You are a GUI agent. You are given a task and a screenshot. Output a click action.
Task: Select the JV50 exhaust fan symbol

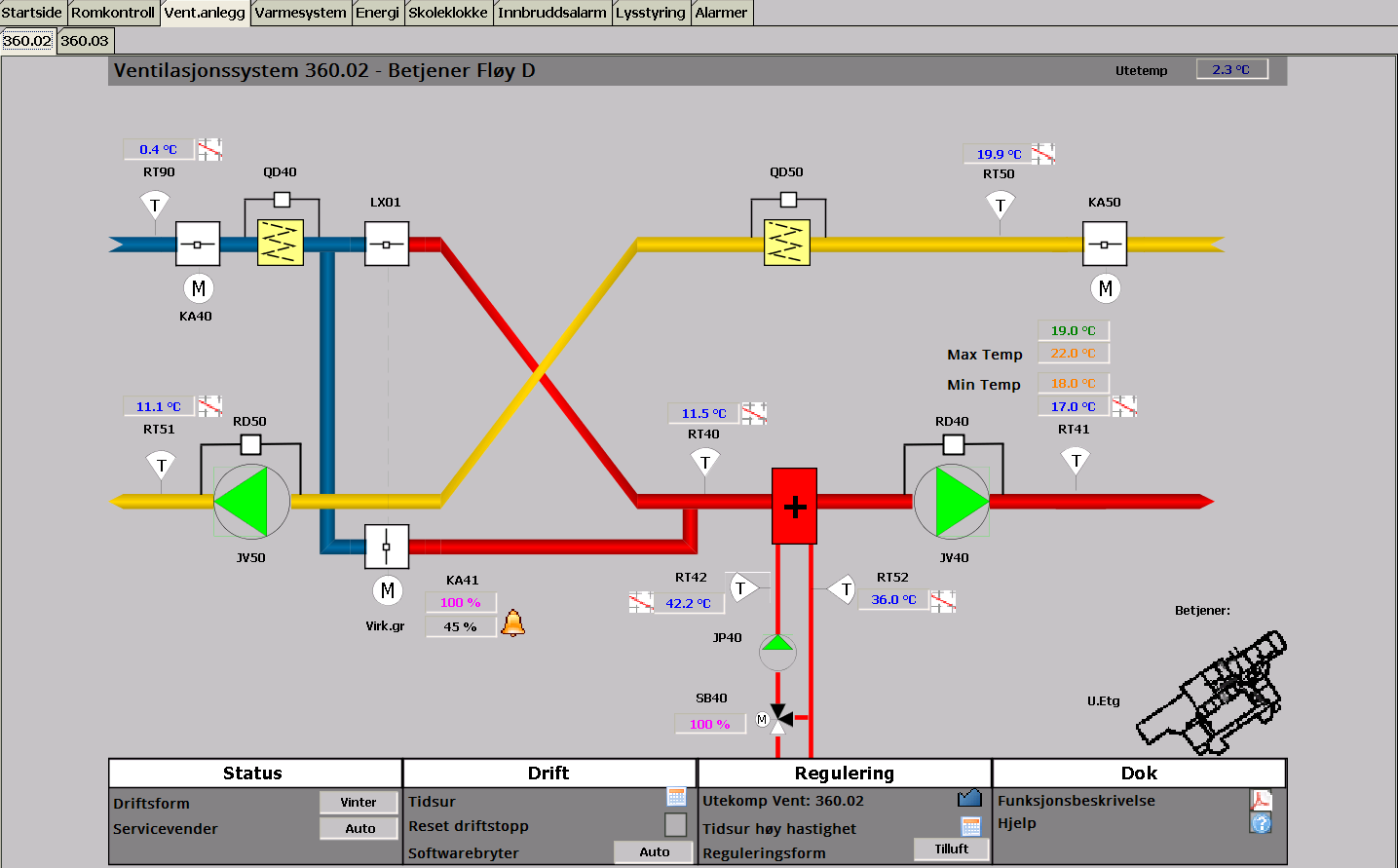point(251,501)
